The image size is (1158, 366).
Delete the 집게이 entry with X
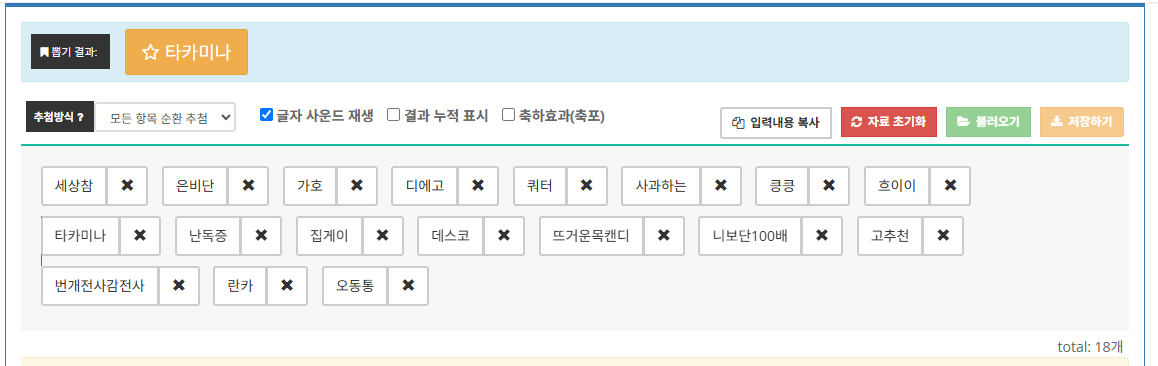(x=382, y=236)
